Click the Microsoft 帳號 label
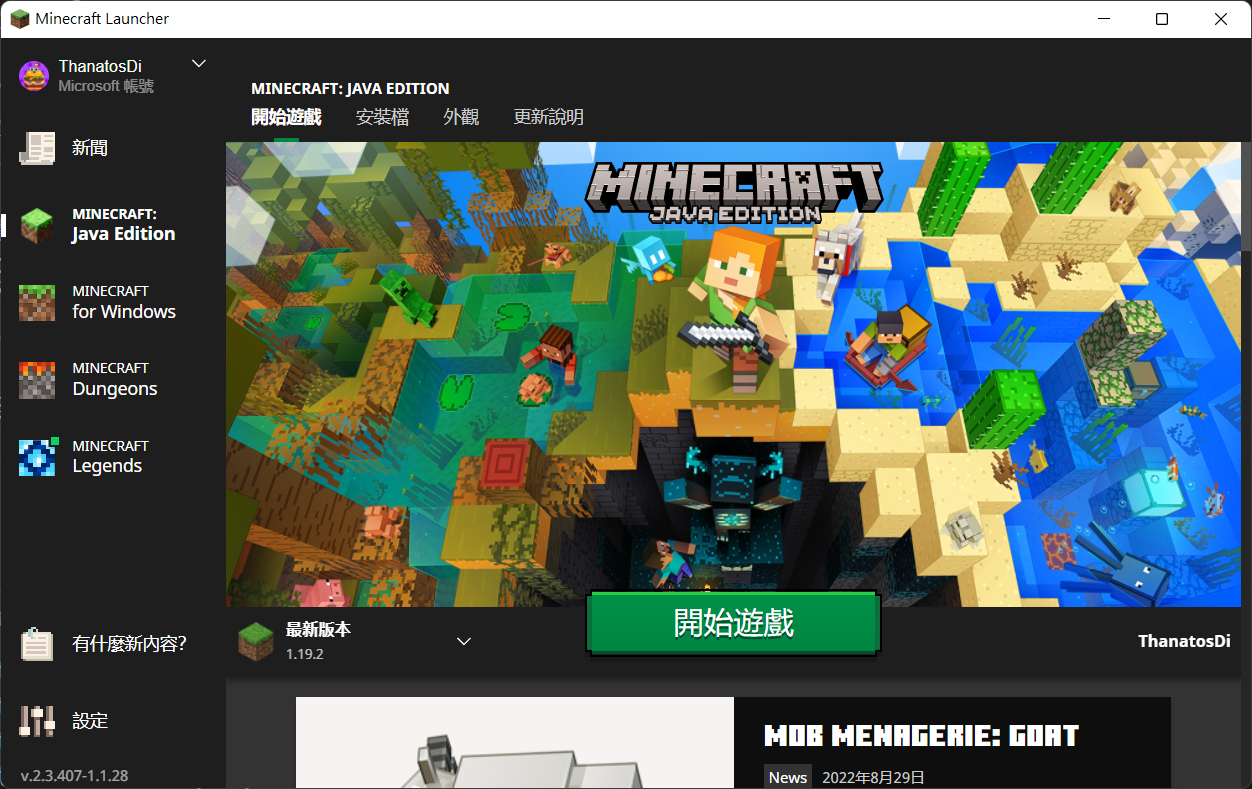This screenshot has height=789, width=1252. tap(106, 86)
